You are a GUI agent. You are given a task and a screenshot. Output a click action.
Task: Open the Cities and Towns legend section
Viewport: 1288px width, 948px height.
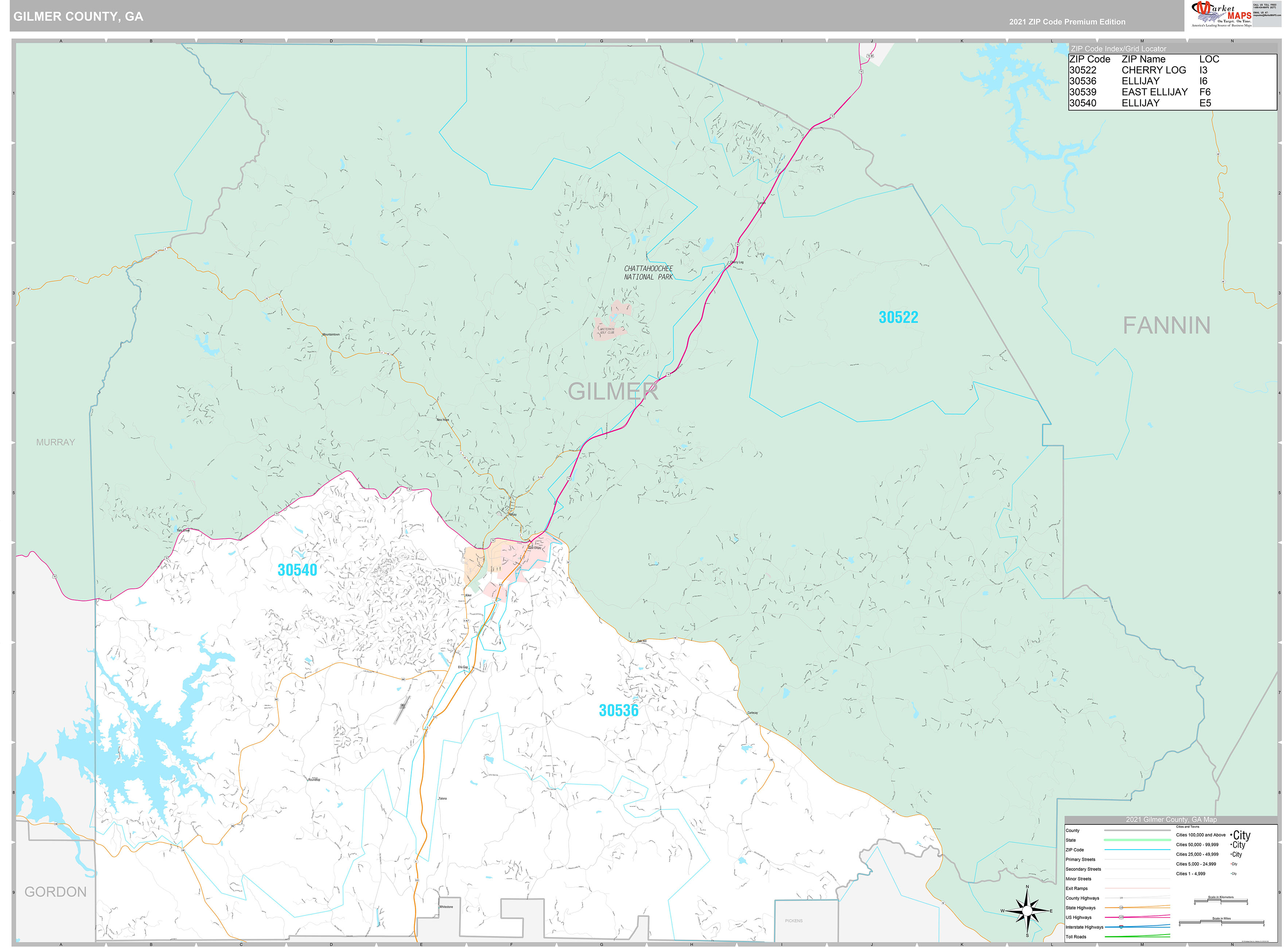1188,827
